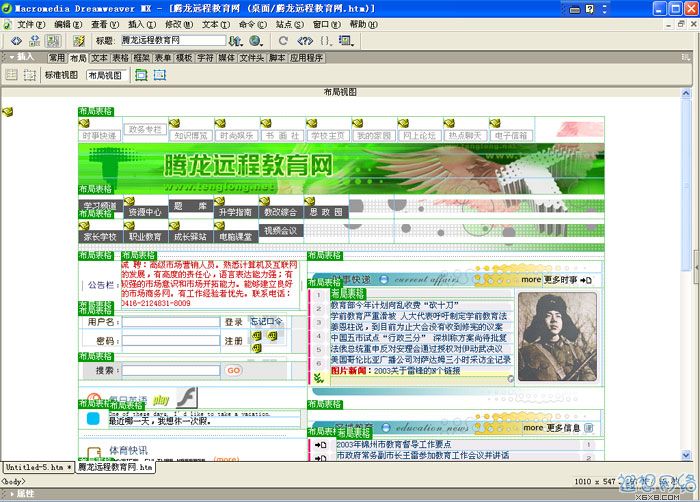Select the 表单 insert tab
700x502 pixels.
(x=162, y=58)
